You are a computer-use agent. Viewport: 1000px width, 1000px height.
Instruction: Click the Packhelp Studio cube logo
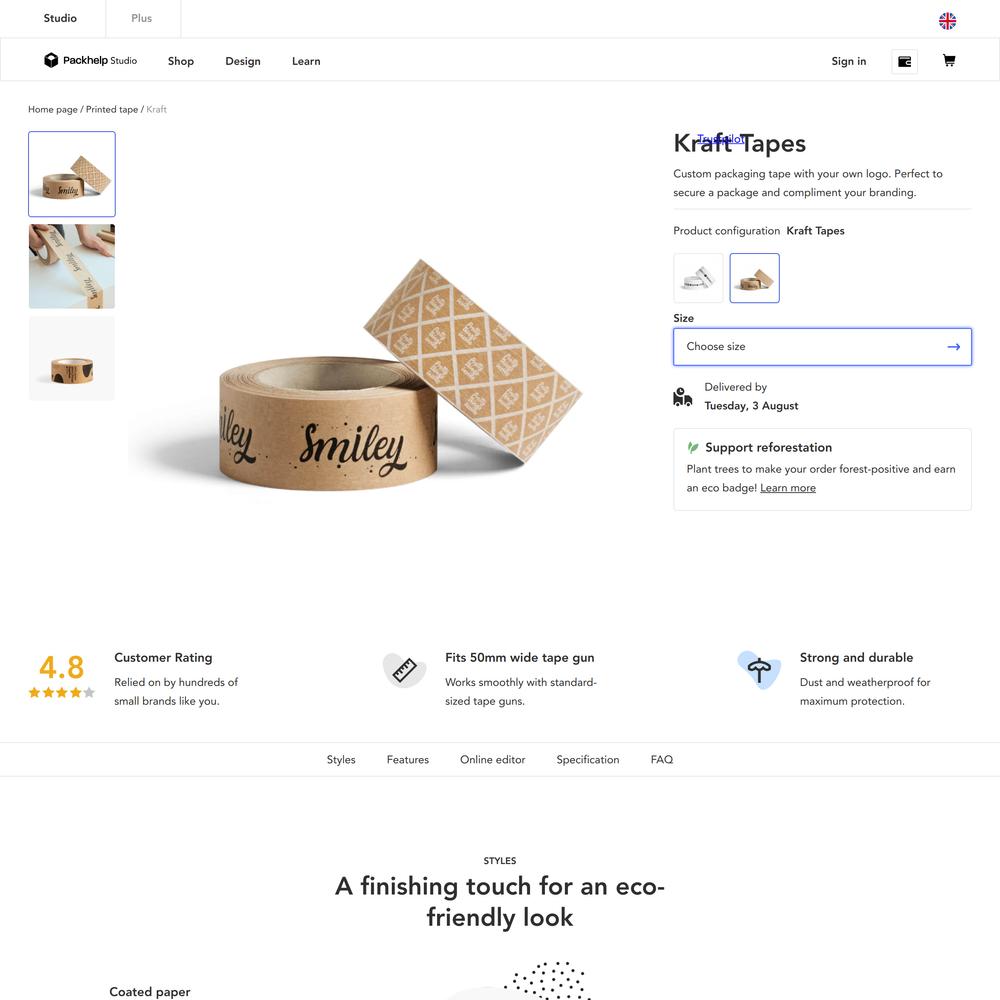pyautogui.click(x=51, y=60)
